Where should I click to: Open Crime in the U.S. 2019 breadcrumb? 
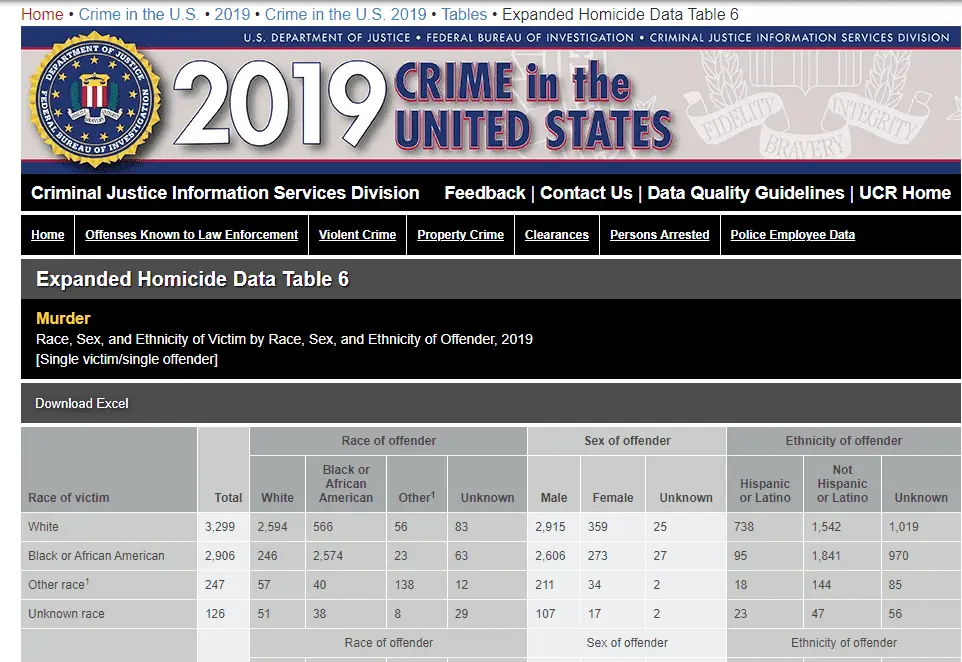[345, 14]
